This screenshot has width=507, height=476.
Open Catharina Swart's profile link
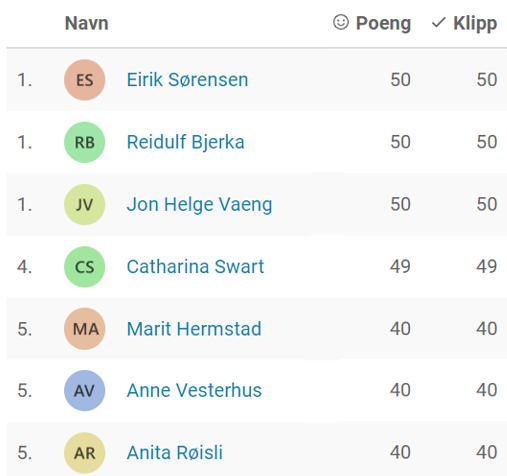195,266
